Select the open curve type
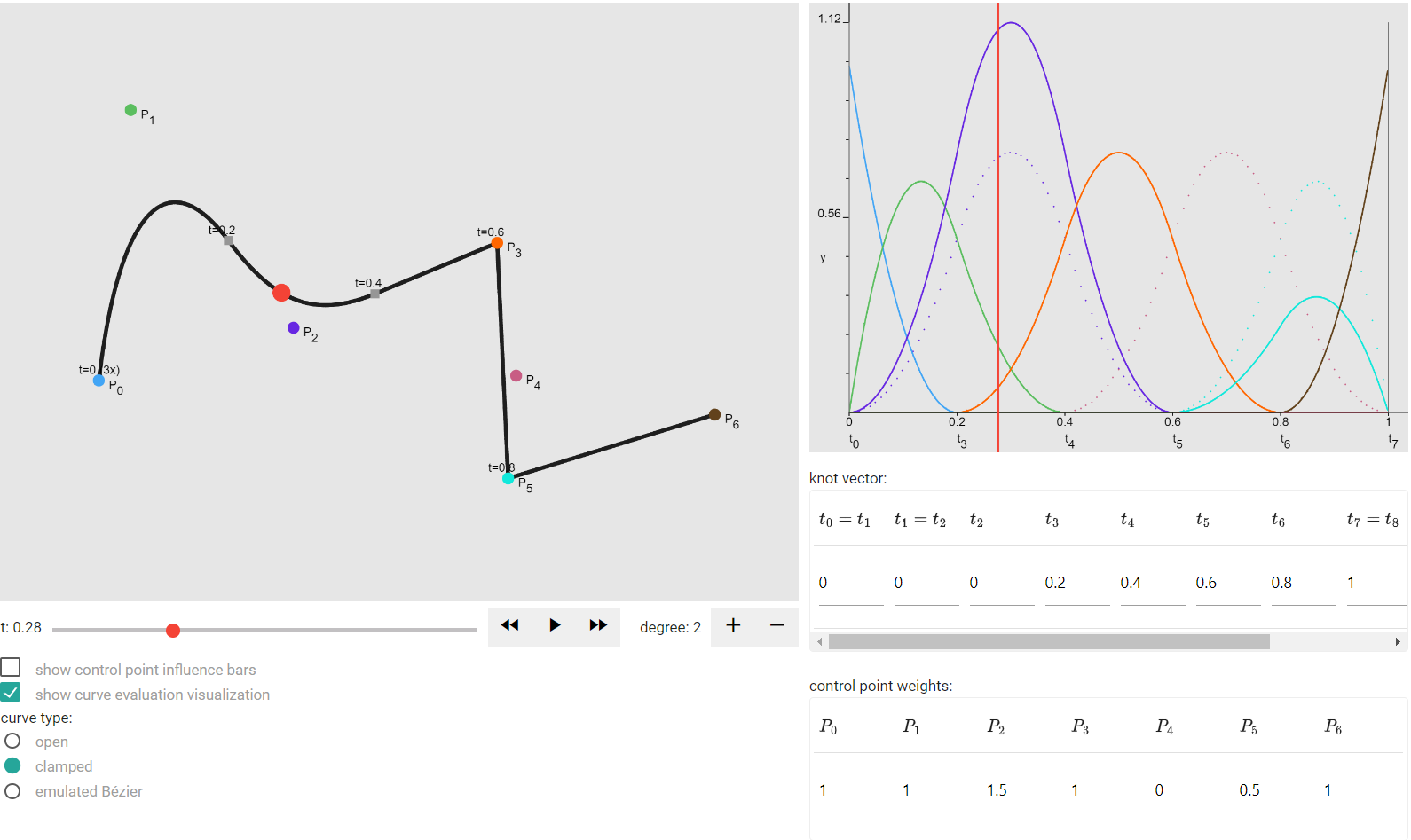The width and height of the screenshot is (1411, 840). click(12, 741)
